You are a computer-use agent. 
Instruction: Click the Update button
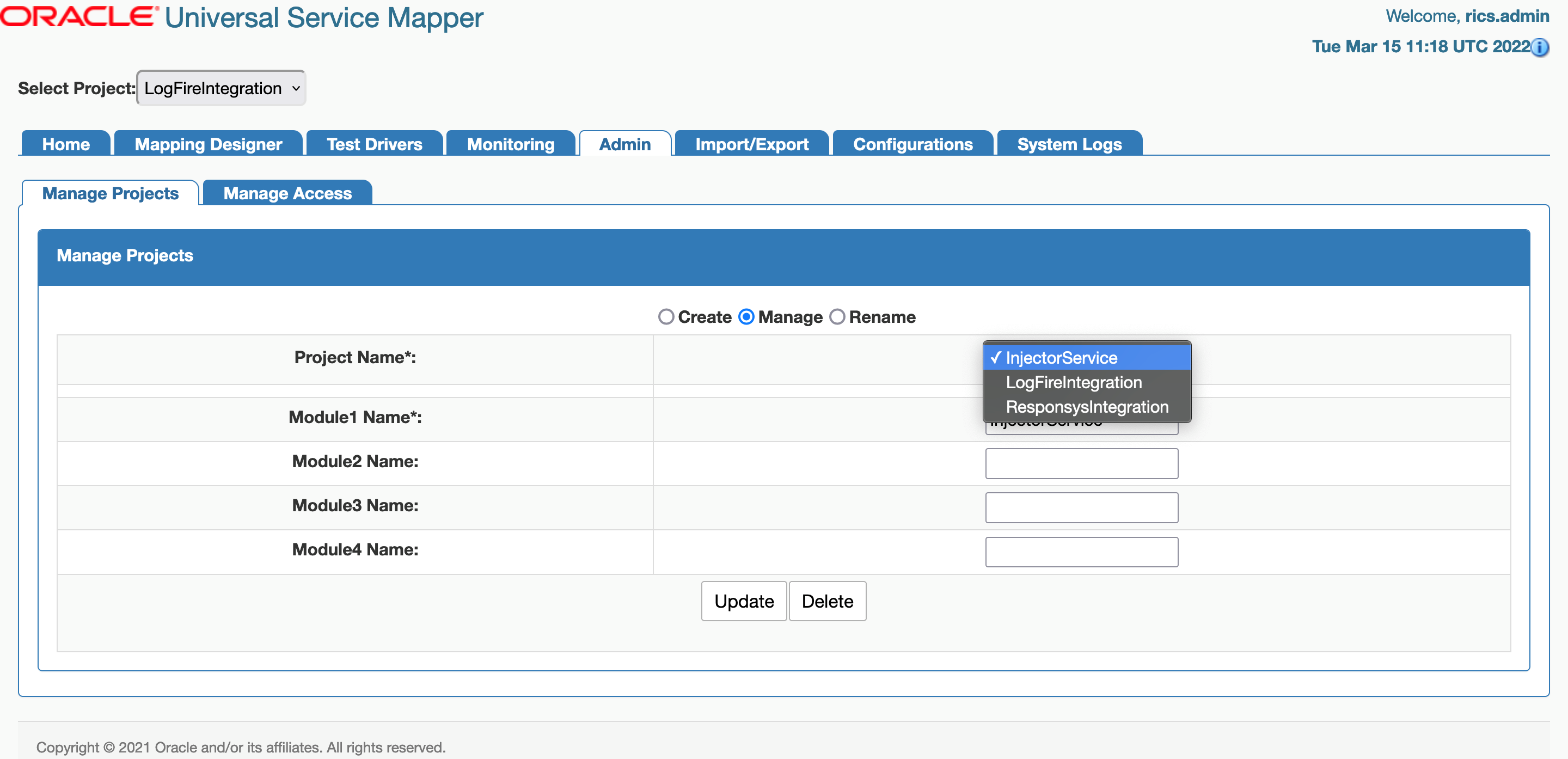743,601
